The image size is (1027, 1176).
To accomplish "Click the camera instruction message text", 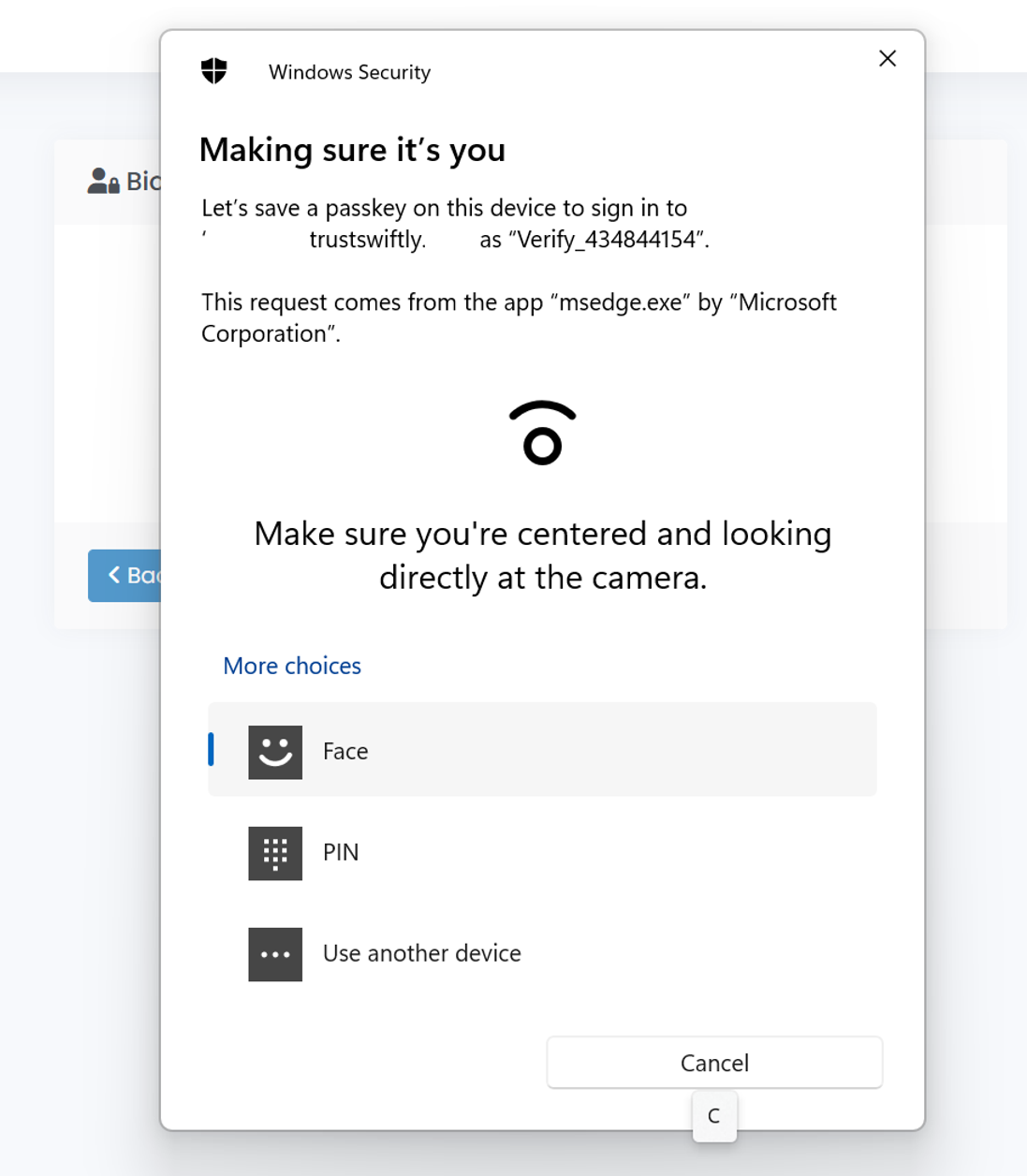I will point(542,555).
